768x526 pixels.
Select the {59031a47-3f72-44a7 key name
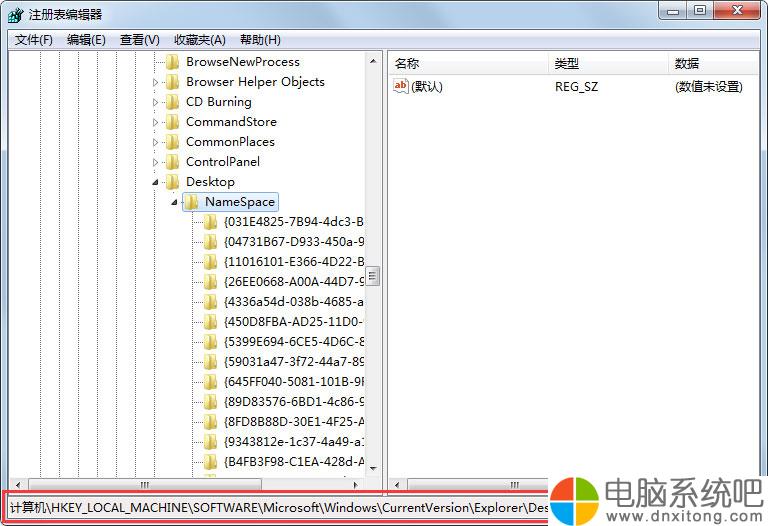point(294,361)
